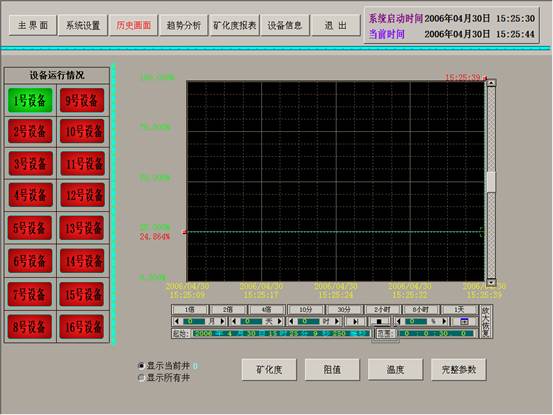Click the 范围 range button
This screenshot has width=553, height=415.
(385, 333)
